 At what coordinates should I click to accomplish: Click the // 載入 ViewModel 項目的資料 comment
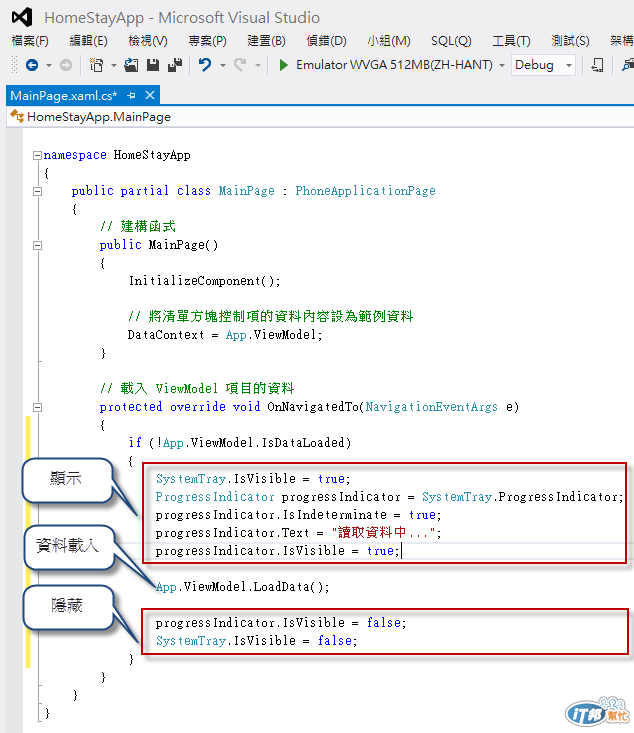point(197,388)
